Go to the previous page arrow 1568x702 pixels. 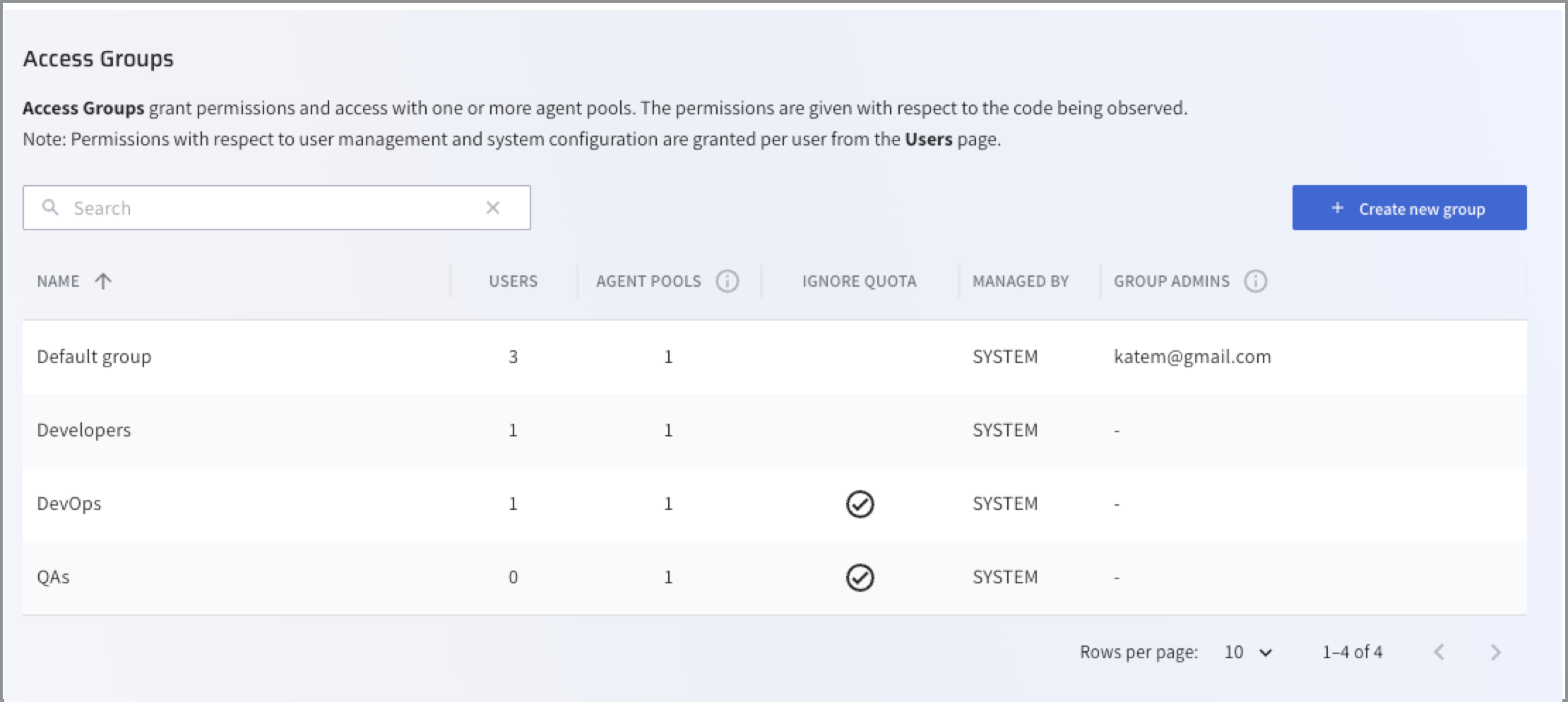pyautogui.click(x=1439, y=652)
